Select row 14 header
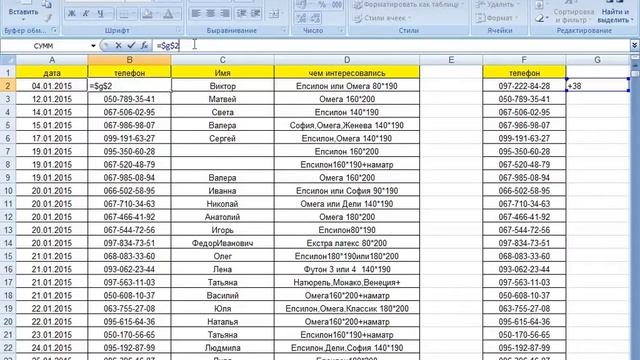The image size is (640, 360). click(x=8, y=243)
